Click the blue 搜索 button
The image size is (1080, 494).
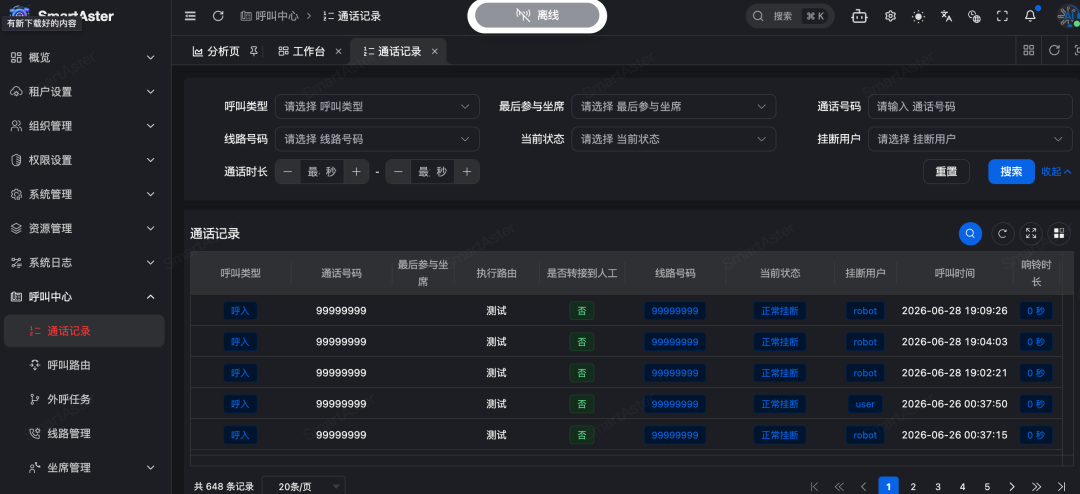pos(1011,172)
